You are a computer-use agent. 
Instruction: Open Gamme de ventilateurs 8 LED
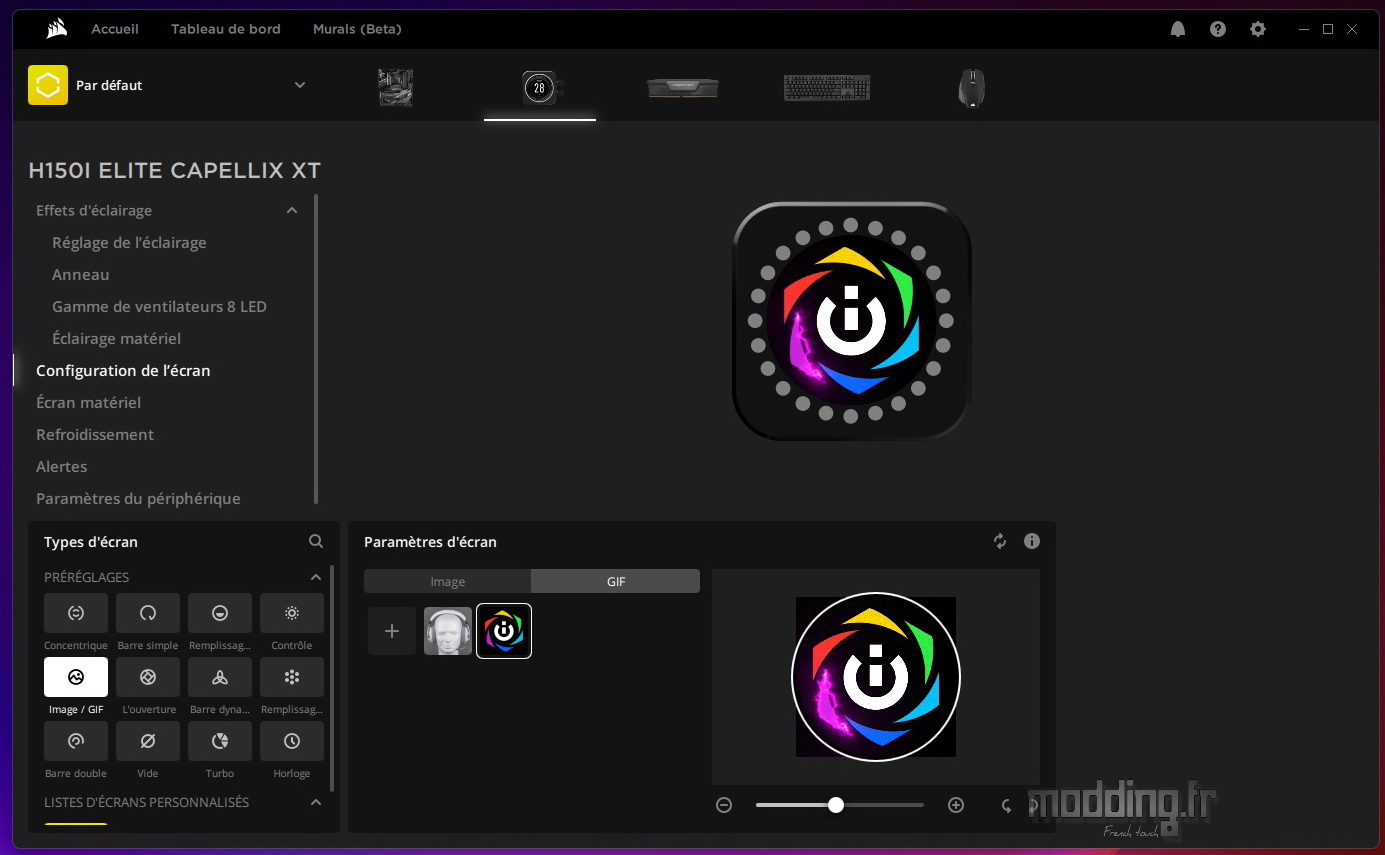coord(159,306)
